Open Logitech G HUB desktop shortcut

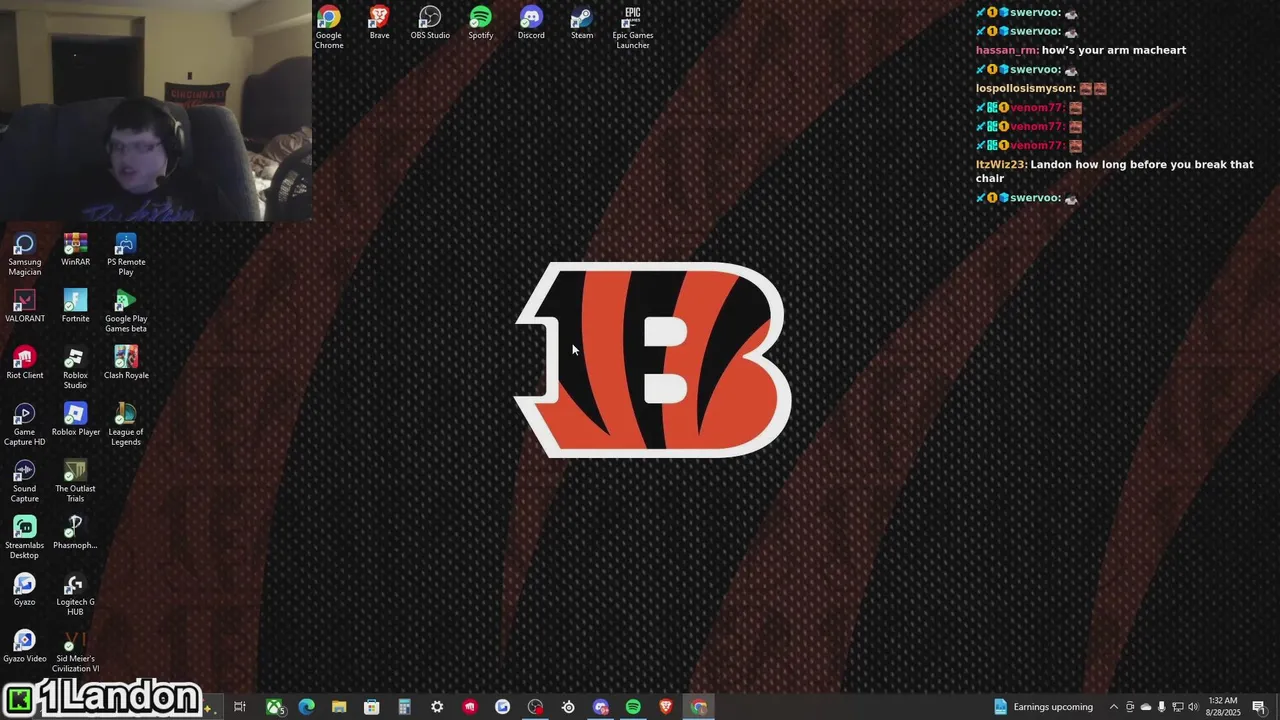[x=75, y=594]
